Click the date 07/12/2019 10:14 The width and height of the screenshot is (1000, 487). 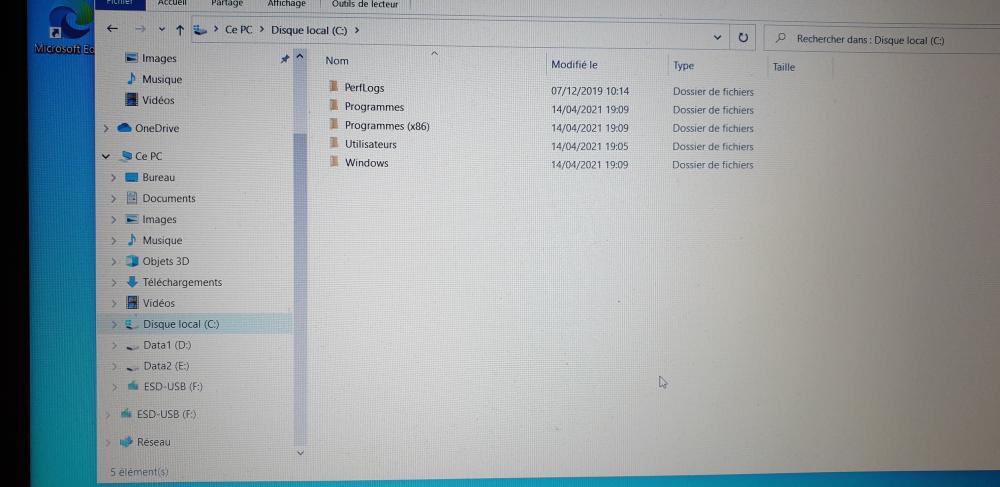[x=590, y=91]
